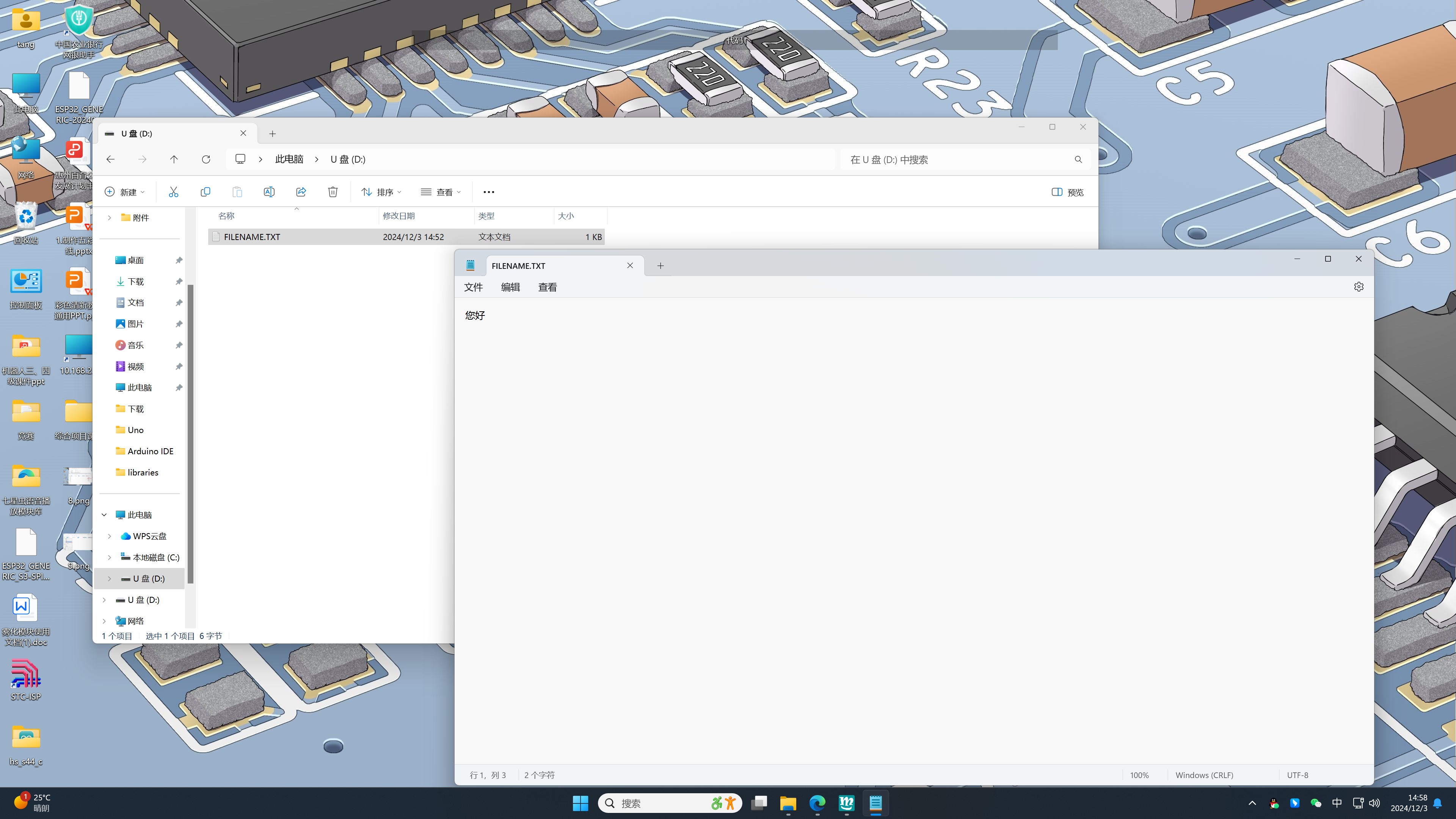Open Microsoft Edge from the taskbar
1456x819 pixels.
coord(817,803)
